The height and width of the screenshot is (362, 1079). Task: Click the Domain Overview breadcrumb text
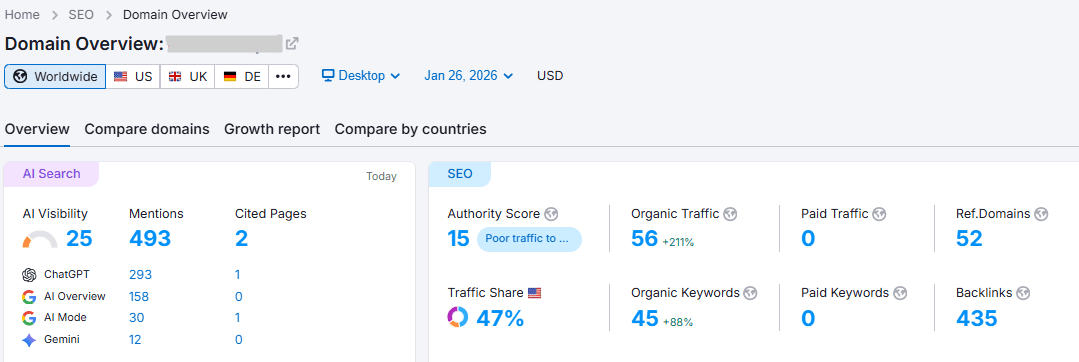pyautogui.click(x=175, y=14)
